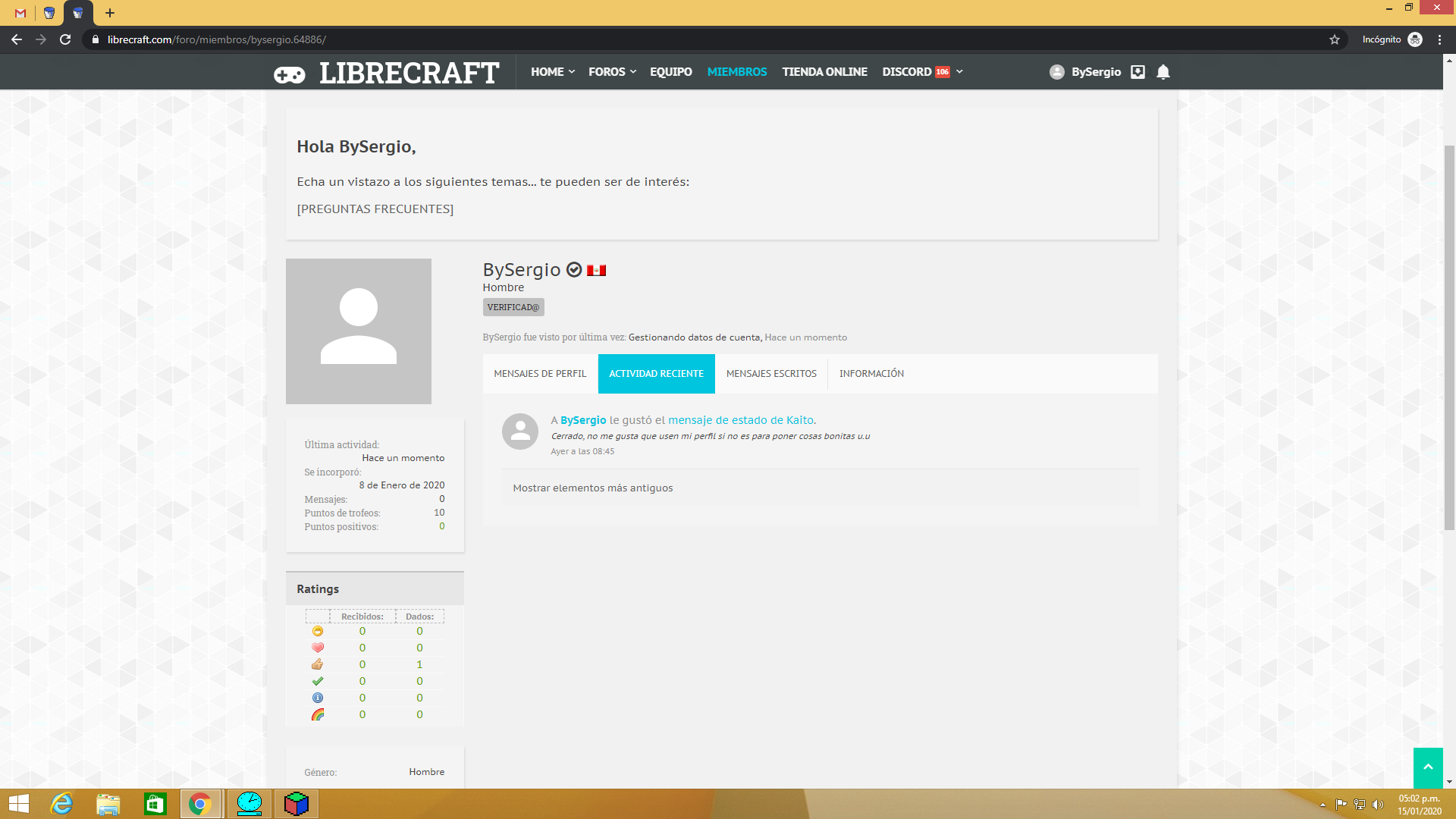
Task: Bookmark page with the star icon
Action: point(1335,39)
